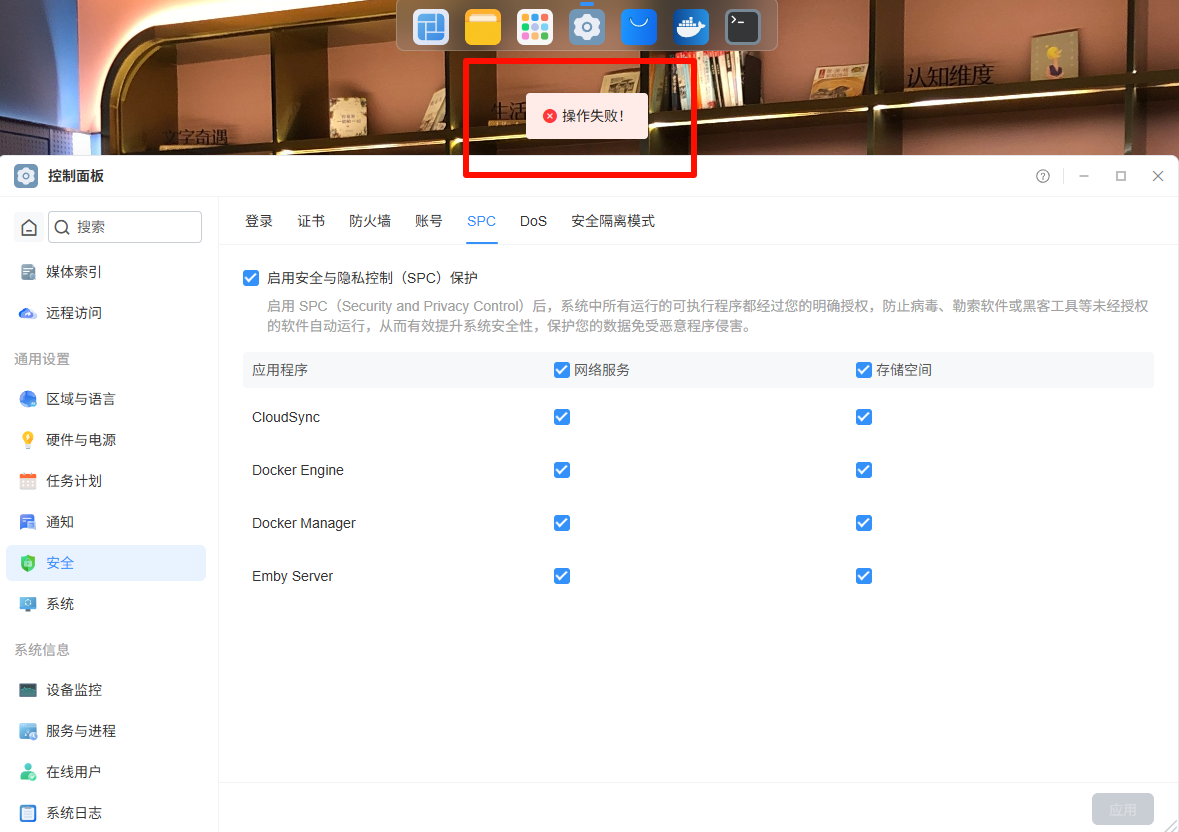Maximize the control panel window
This screenshot has width=1179, height=832.
1120,176
